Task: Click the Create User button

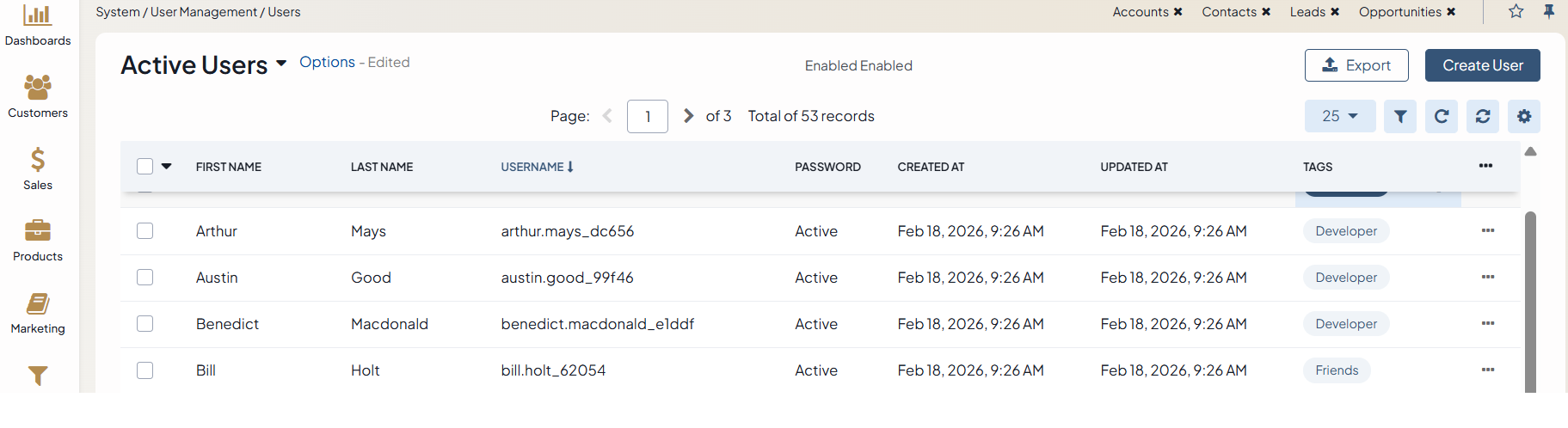Action: 1482,65
